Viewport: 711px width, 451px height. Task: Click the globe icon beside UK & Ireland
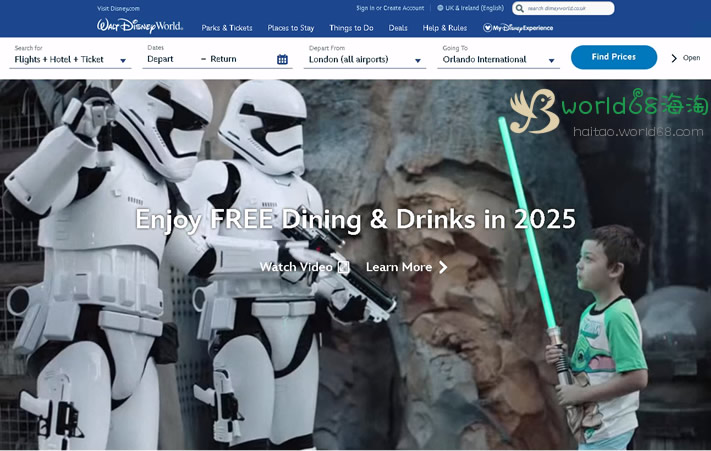pyautogui.click(x=440, y=8)
